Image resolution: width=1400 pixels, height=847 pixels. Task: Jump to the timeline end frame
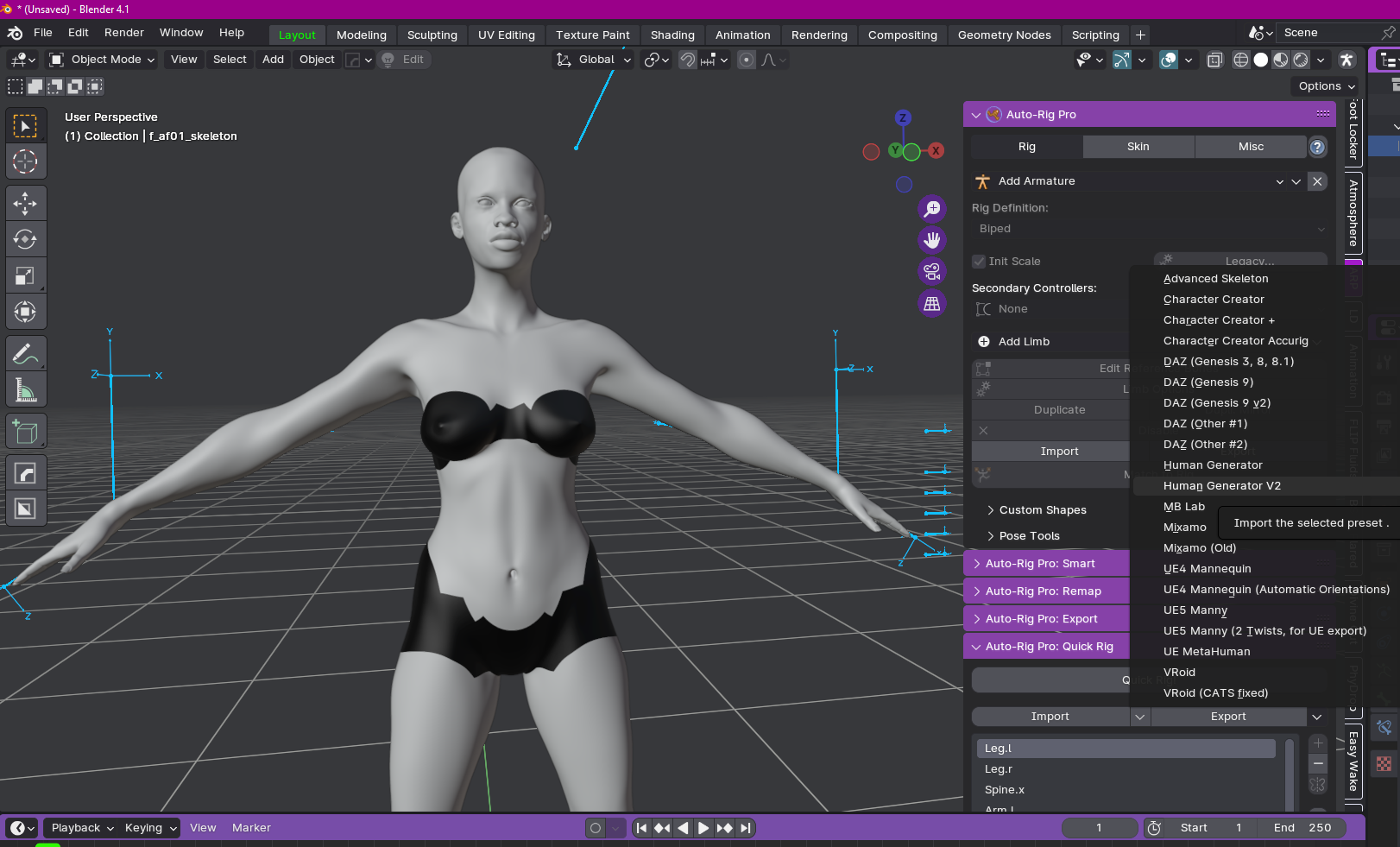pos(746,828)
